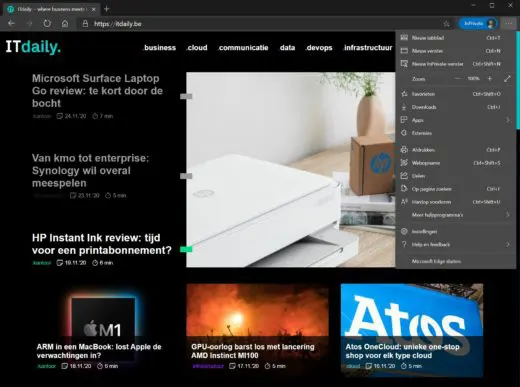The image size is (520, 387).
Task: Open the .cloud navigation link
Action: [197, 48]
